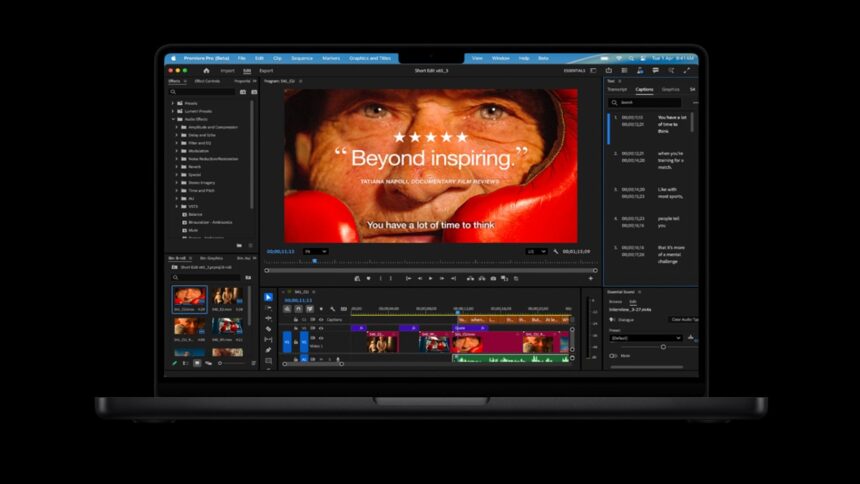This screenshot has width=860, height=484.
Task: Hide the Captions track eye toggle
Action: pos(321,319)
